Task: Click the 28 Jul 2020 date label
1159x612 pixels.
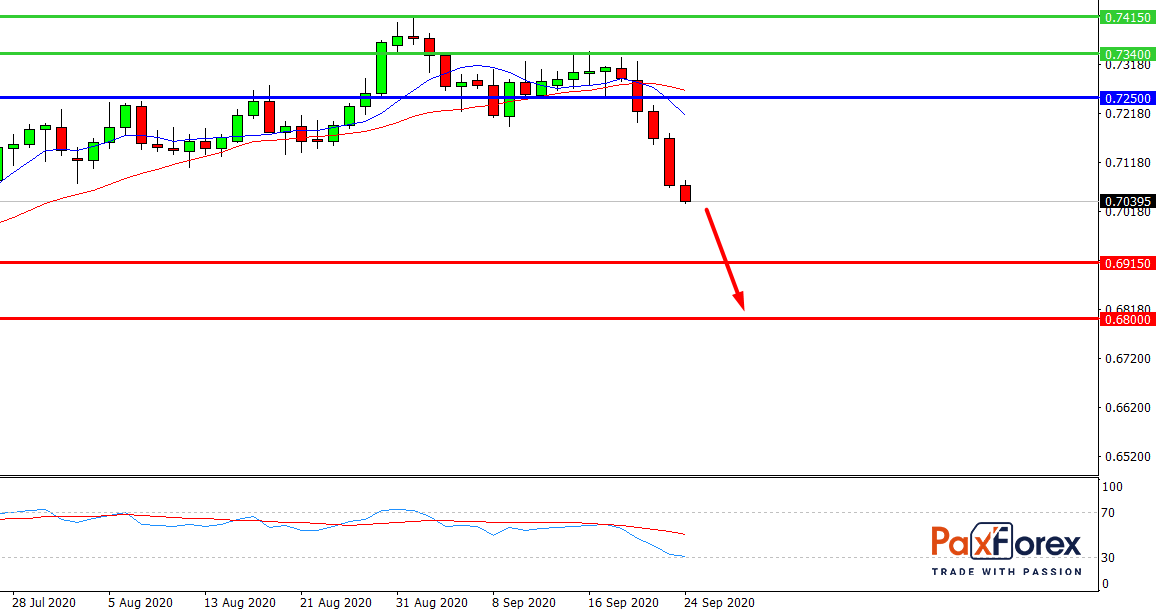Action: click(44, 602)
